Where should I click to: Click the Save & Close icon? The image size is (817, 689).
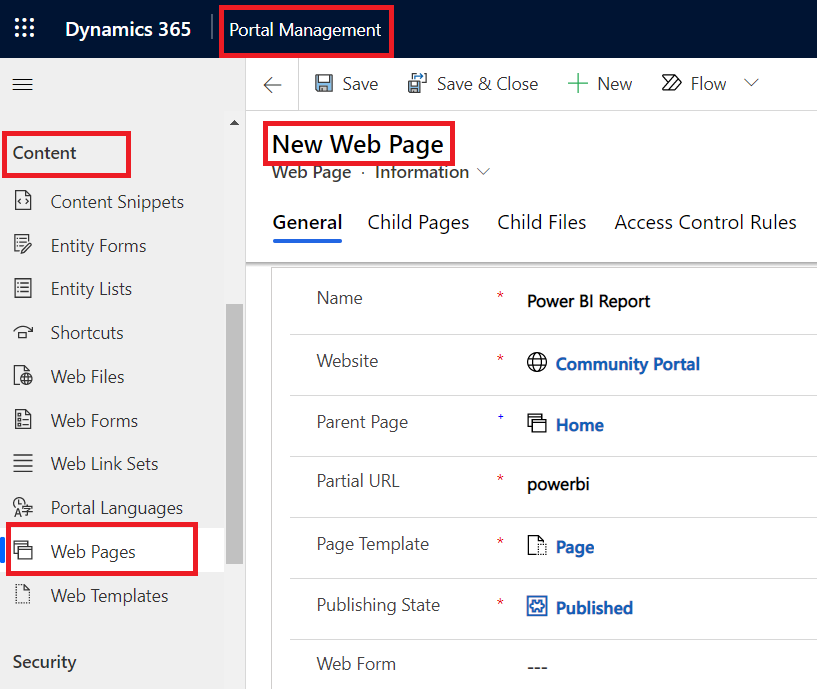click(x=417, y=83)
